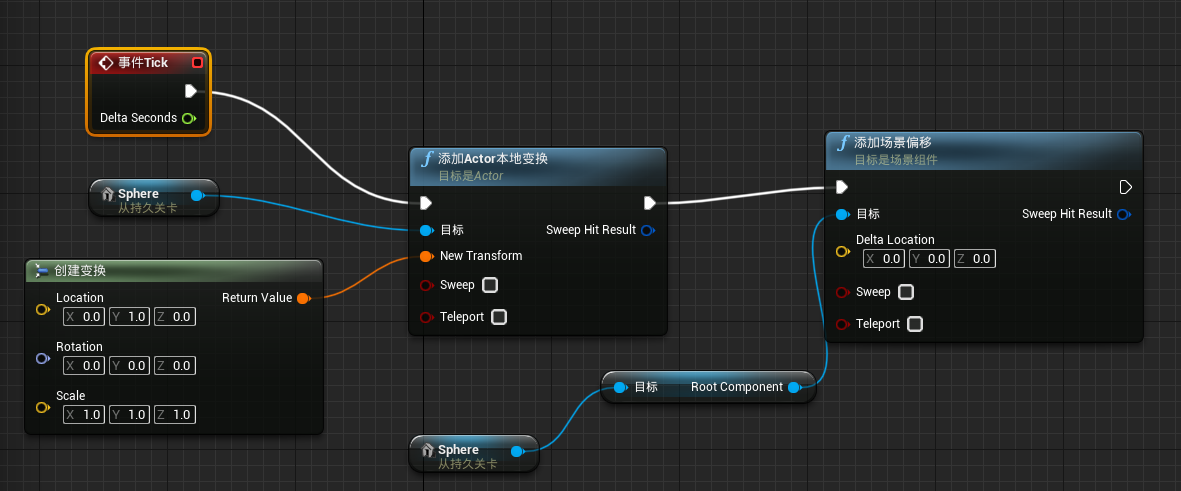Viewport: 1181px width, 491px height.
Task: Click the Delta Location X value field
Action: coord(883,259)
